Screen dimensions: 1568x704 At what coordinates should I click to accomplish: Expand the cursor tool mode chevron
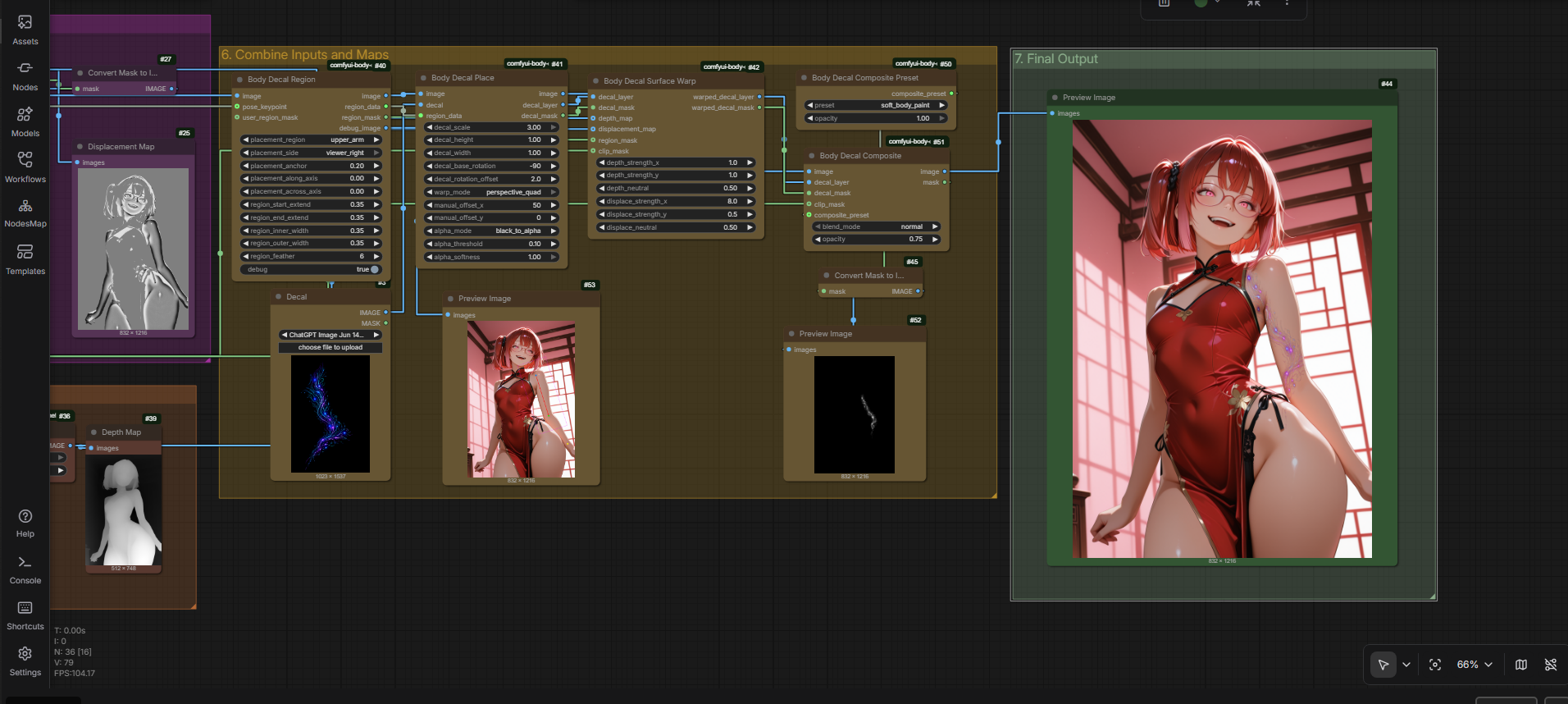coord(1406,665)
